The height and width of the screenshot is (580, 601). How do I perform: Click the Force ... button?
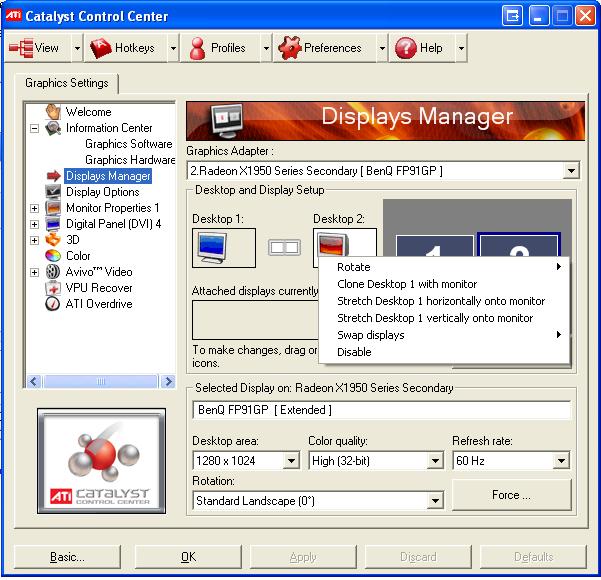(x=511, y=495)
